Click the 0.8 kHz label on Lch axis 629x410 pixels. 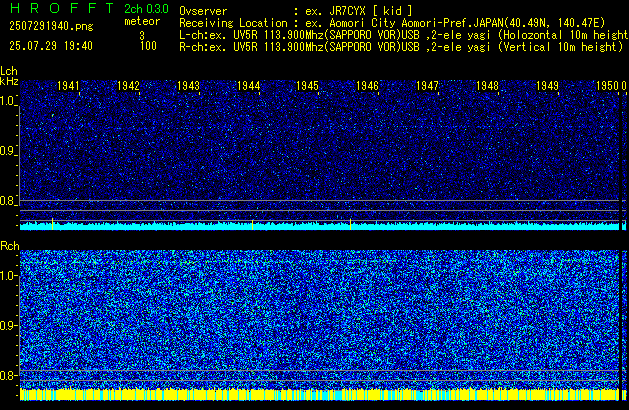tap(8, 201)
